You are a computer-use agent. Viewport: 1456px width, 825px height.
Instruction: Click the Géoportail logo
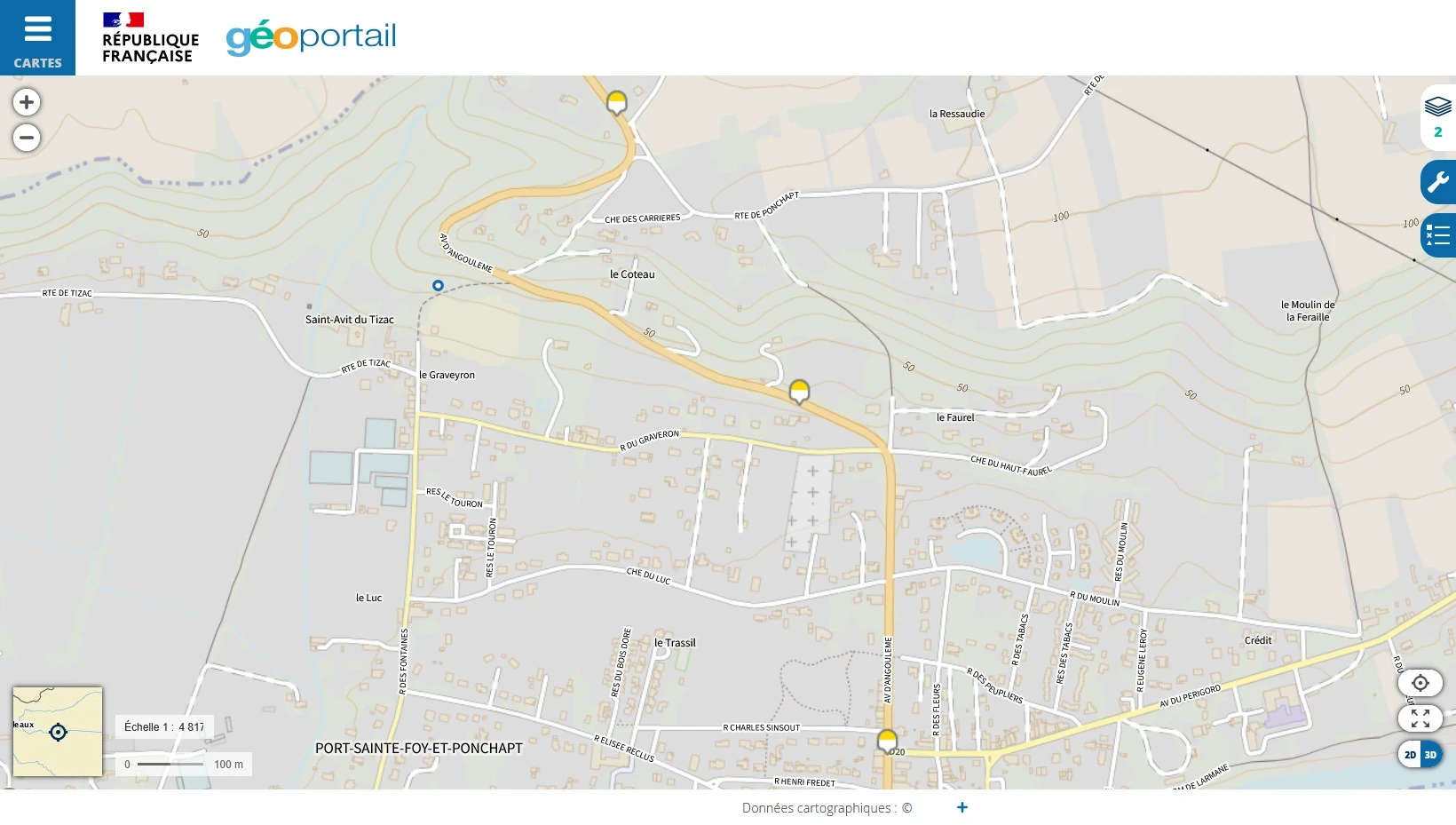click(x=311, y=37)
